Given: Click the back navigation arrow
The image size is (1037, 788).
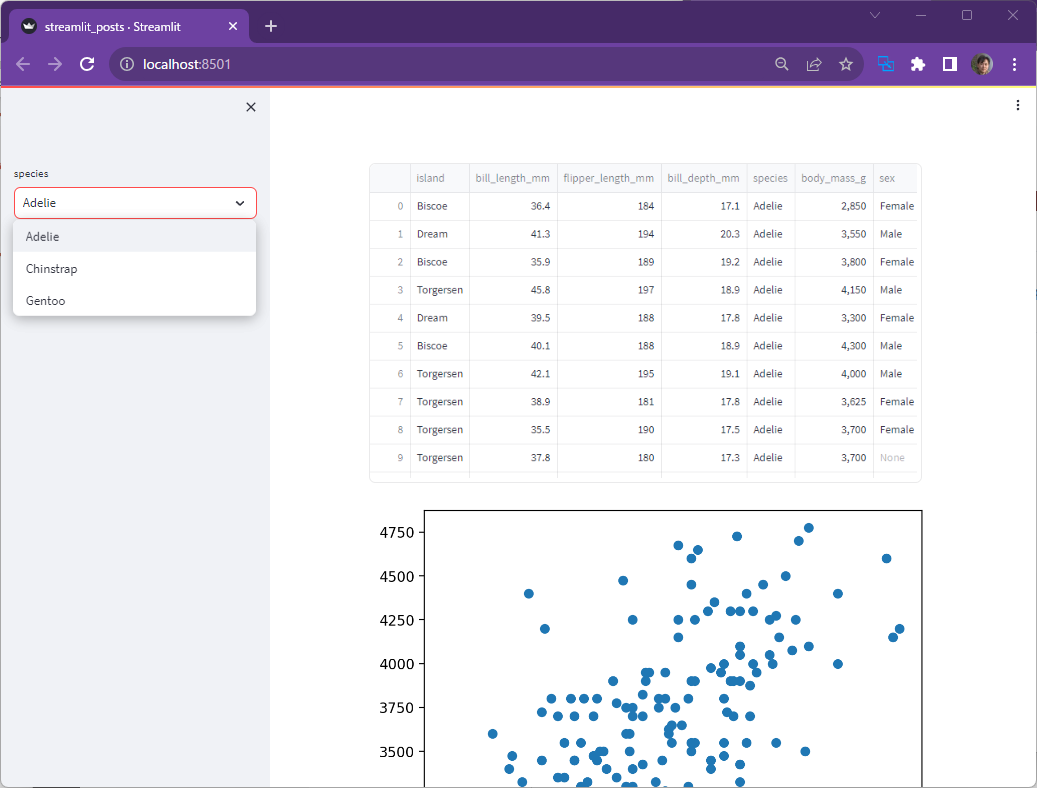Looking at the screenshot, I should coord(22,63).
